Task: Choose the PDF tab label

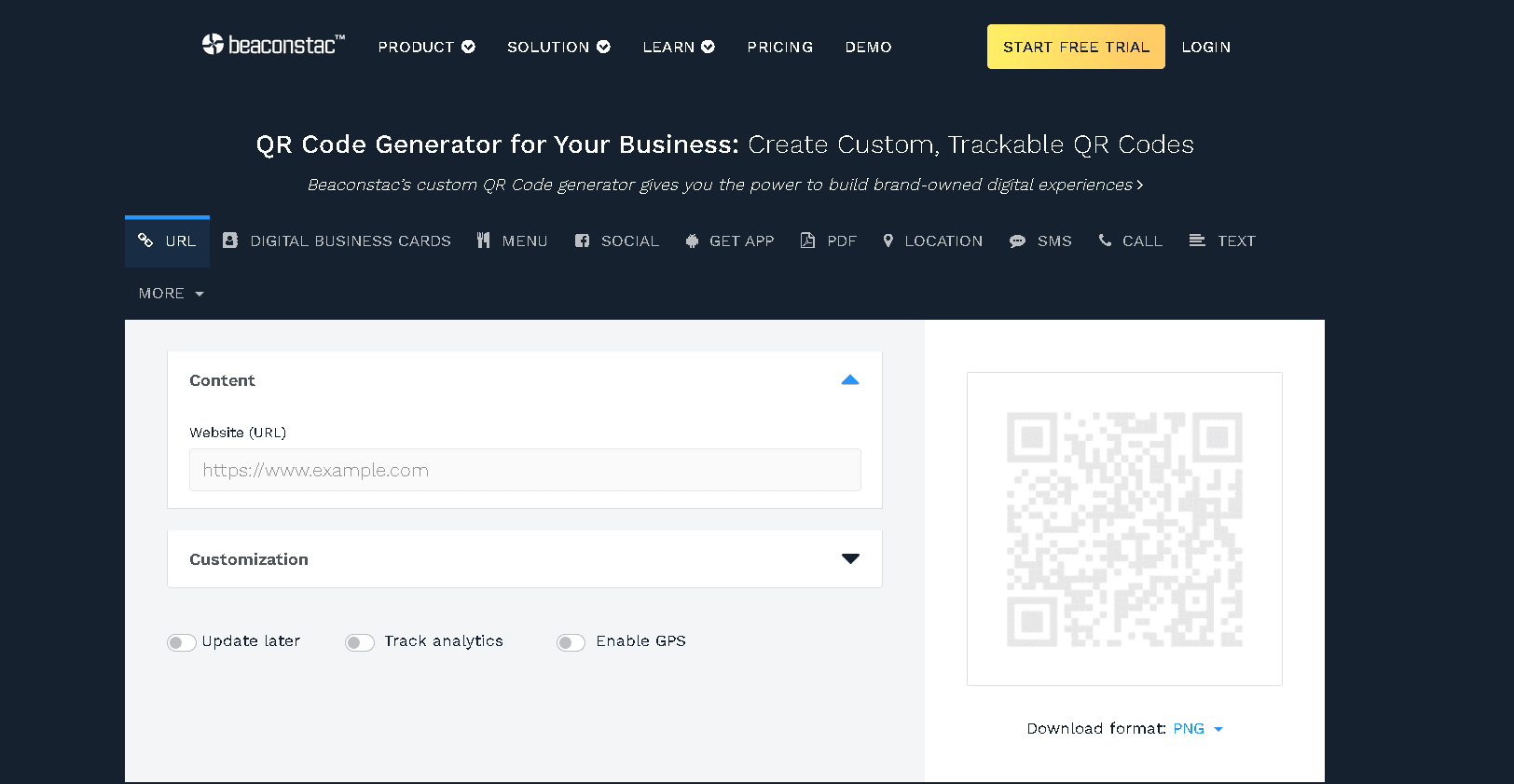Action: point(842,241)
